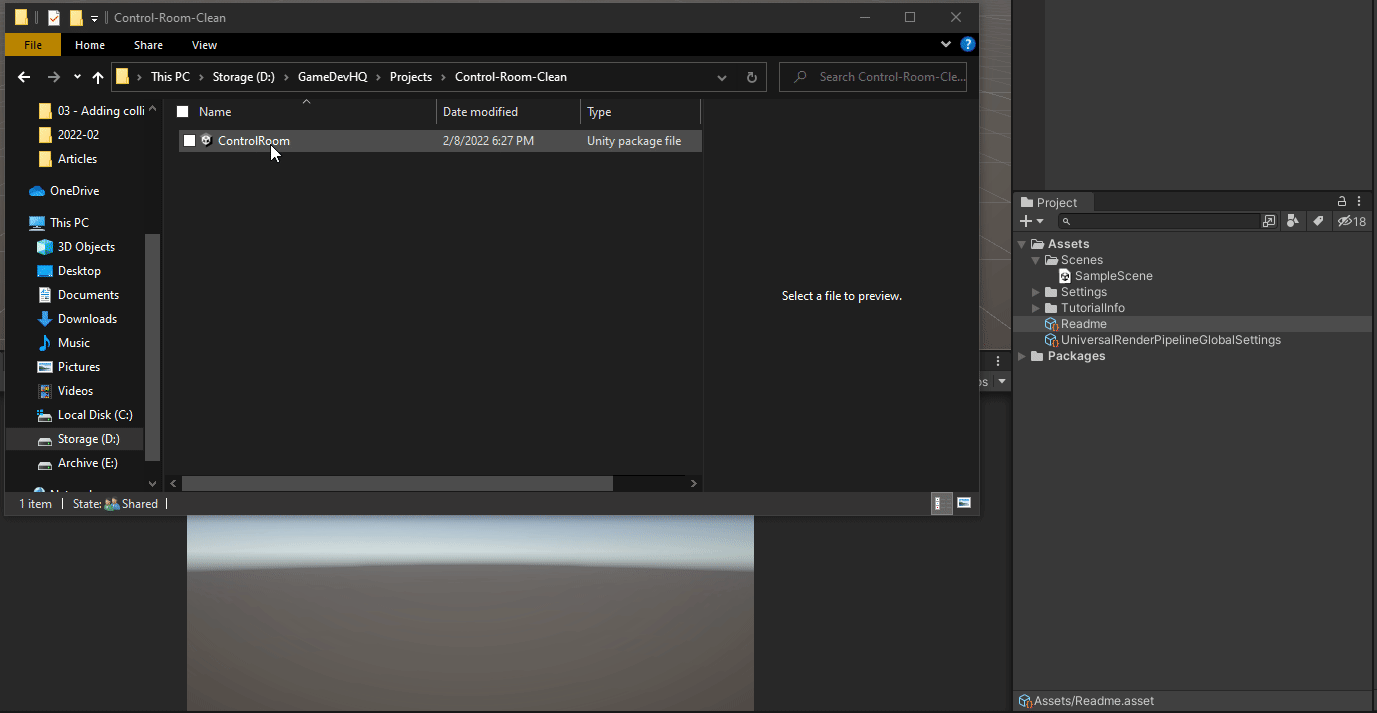Open Desktop in navigation pane
1377x713 pixels.
click(x=69, y=271)
